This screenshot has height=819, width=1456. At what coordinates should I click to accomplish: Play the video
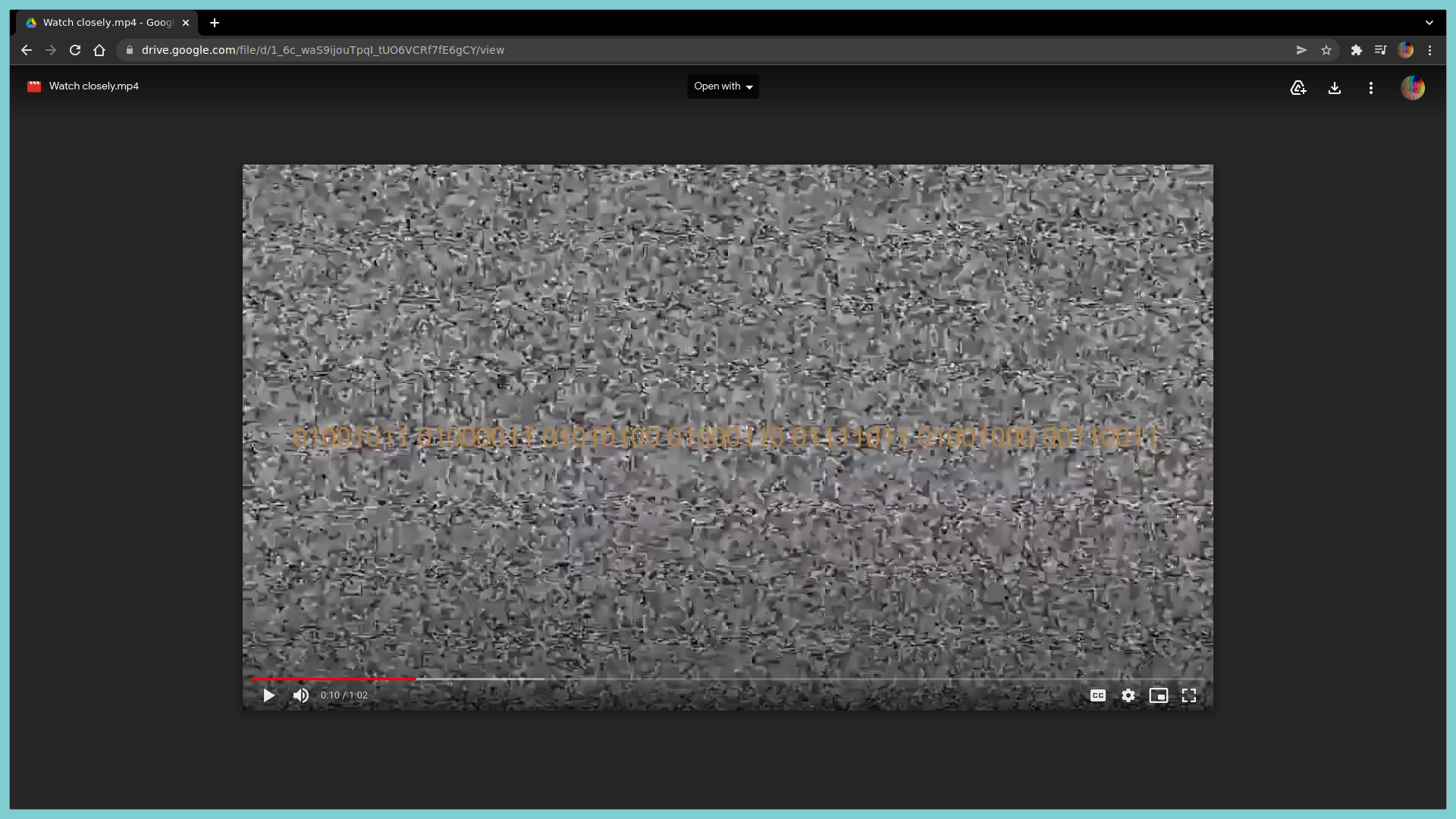point(268,695)
